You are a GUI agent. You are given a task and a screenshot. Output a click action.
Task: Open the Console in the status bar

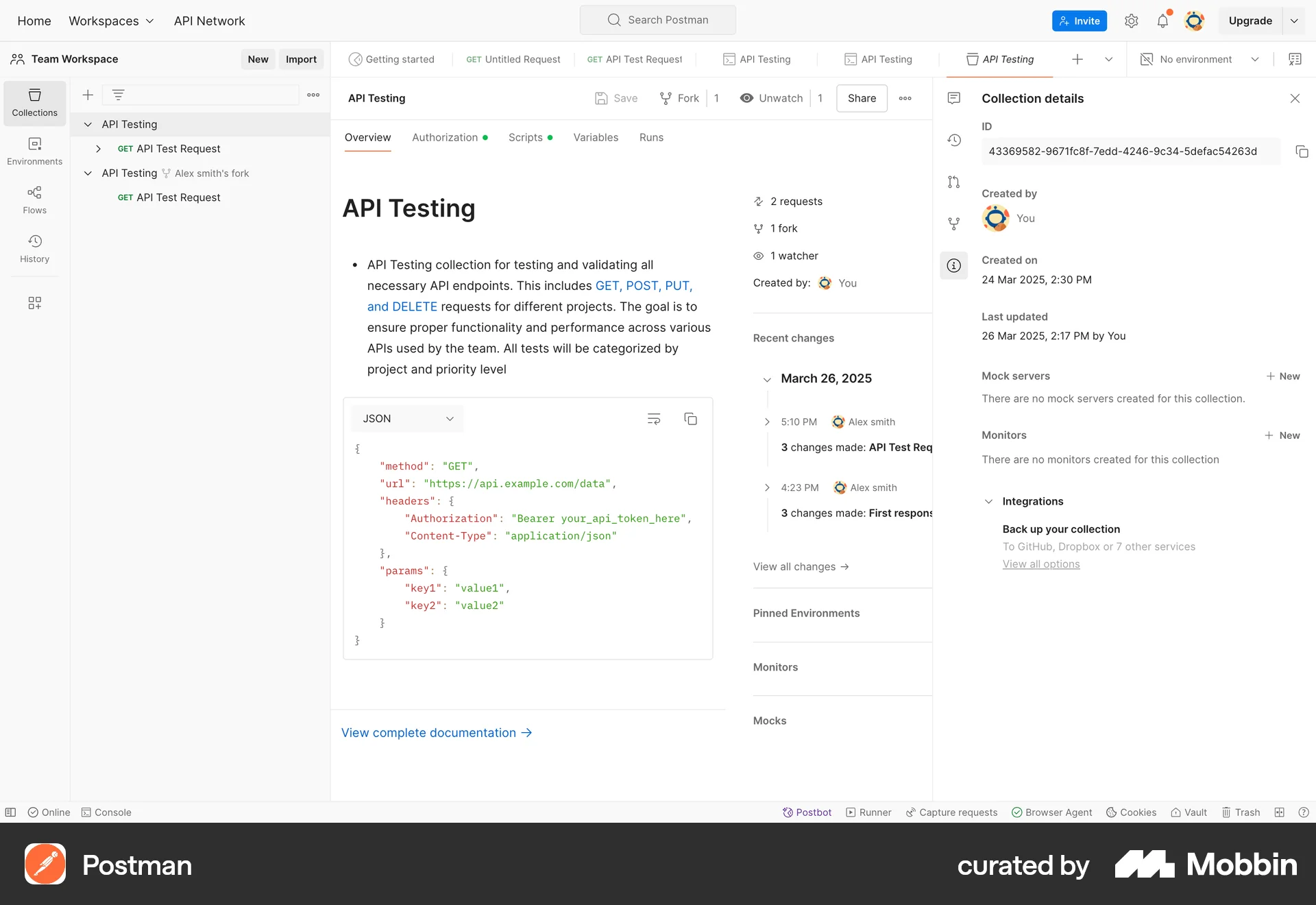(106, 812)
